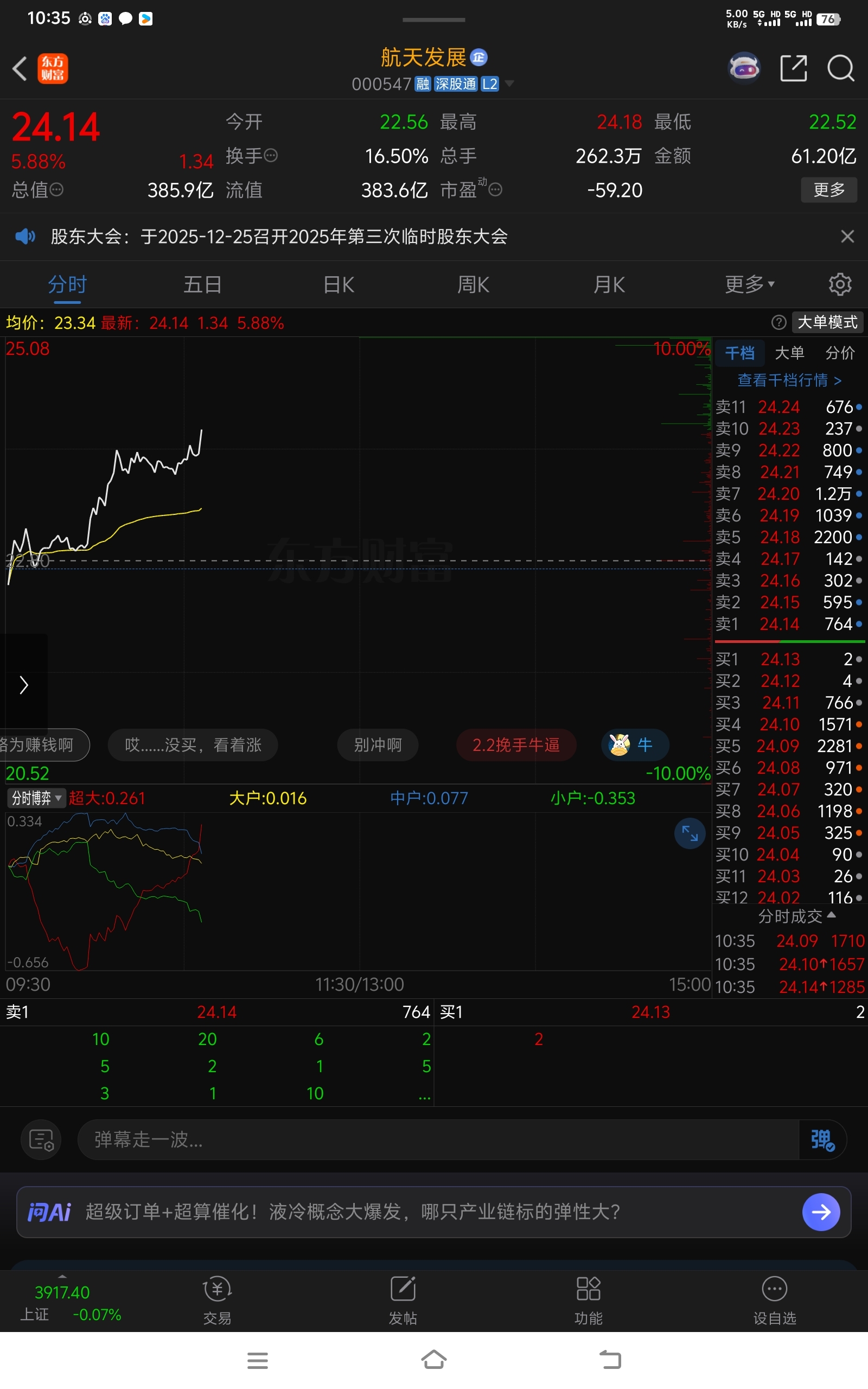Tap the info icon next to 换手

click(x=271, y=156)
